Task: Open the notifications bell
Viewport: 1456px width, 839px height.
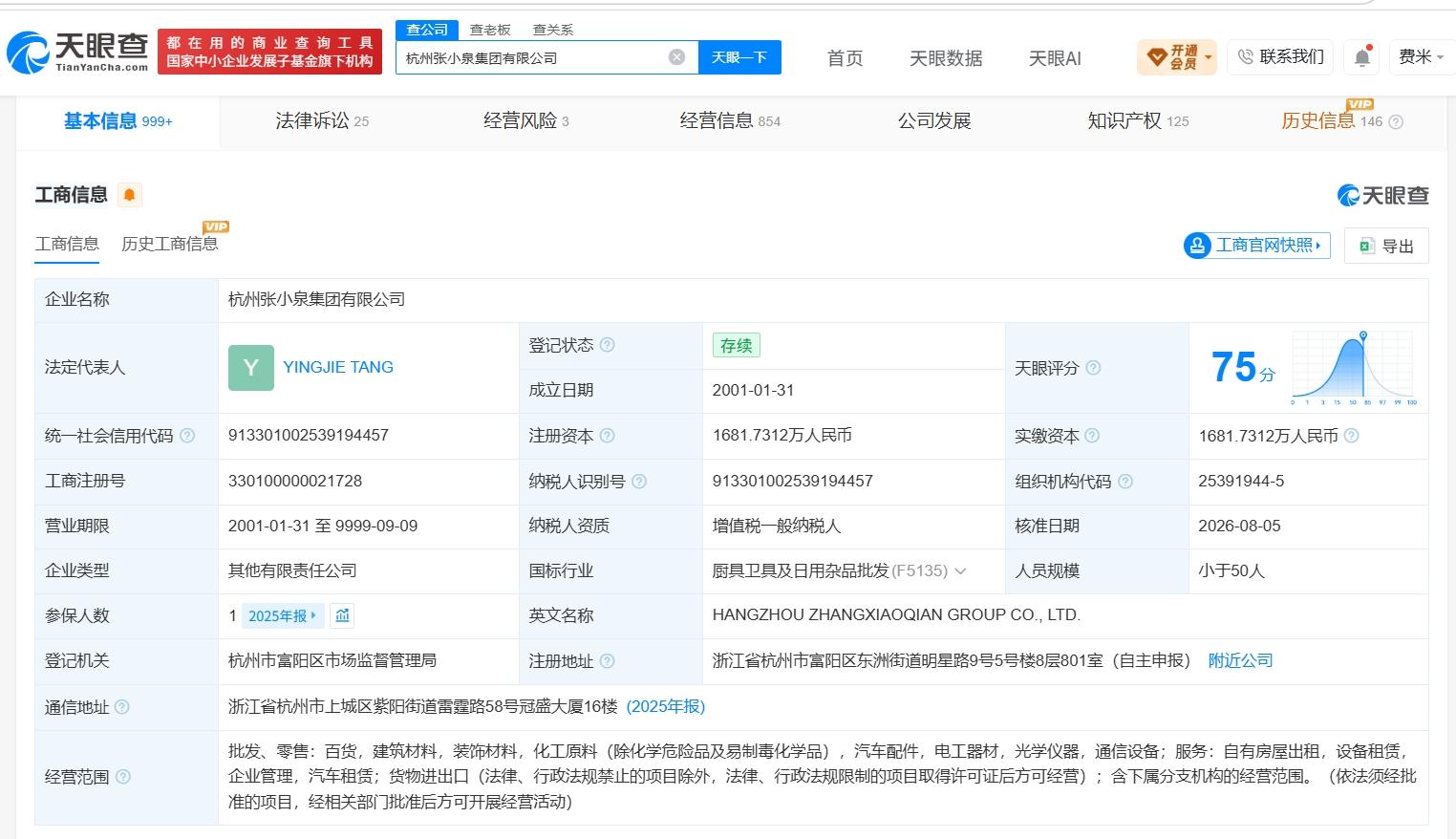Action: click(1362, 57)
